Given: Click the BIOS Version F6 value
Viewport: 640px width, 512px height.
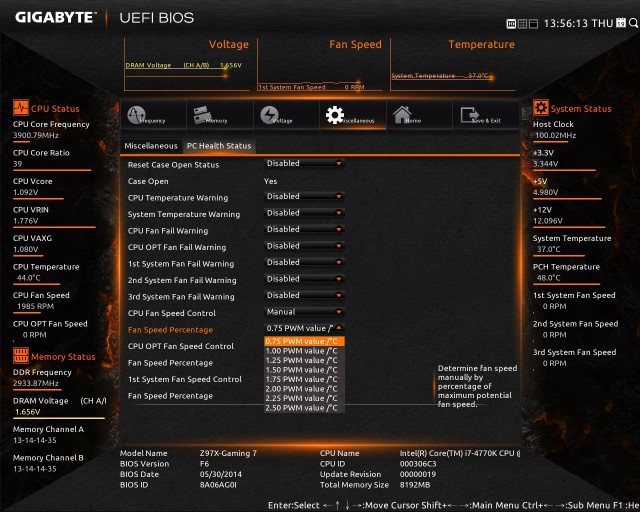Looking at the screenshot, I should click(204, 464).
